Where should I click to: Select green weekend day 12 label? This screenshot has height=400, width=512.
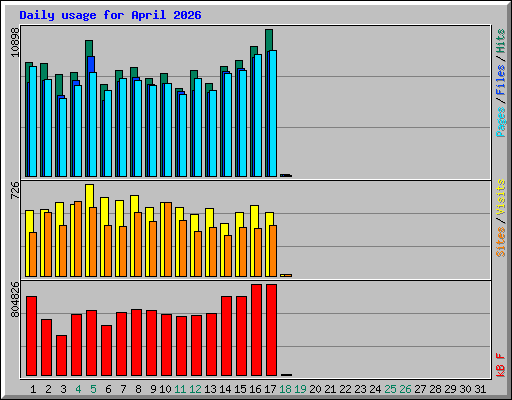point(195,389)
